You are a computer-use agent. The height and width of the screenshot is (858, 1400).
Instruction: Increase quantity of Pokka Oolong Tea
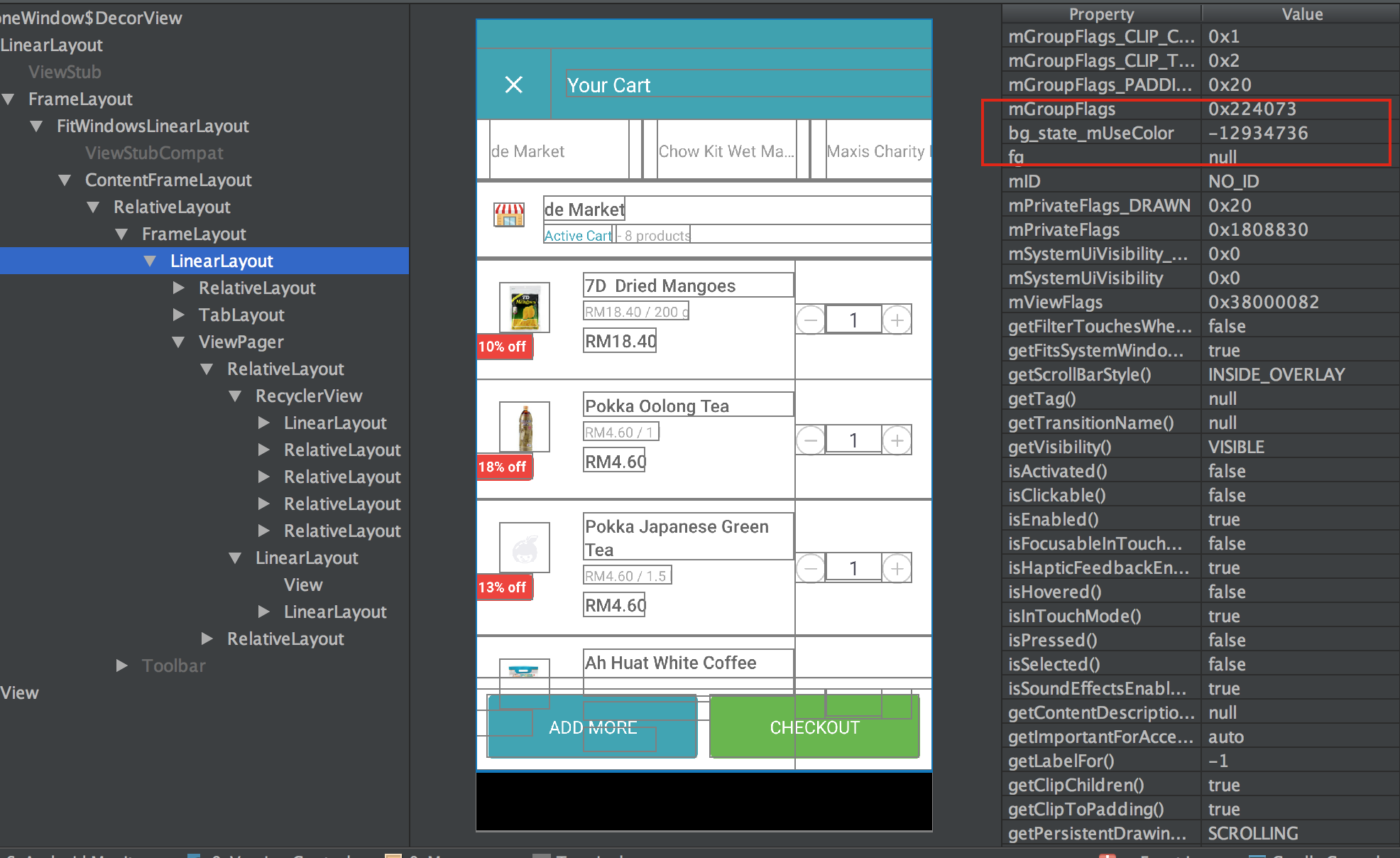(x=897, y=440)
